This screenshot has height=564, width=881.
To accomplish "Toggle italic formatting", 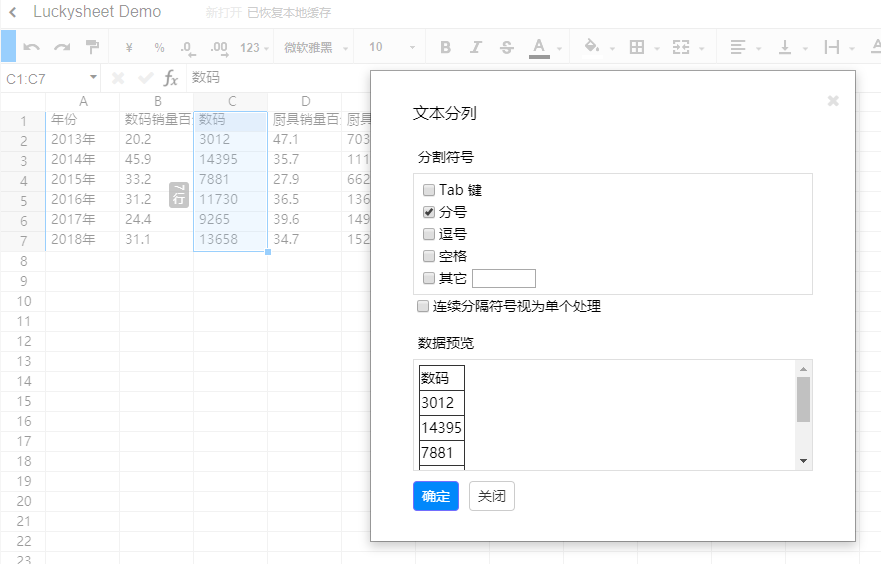I will [x=476, y=47].
